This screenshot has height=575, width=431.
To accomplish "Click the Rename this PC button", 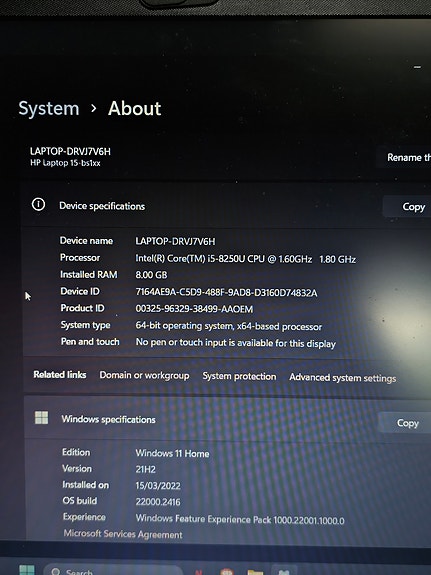I will tap(408, 157).
